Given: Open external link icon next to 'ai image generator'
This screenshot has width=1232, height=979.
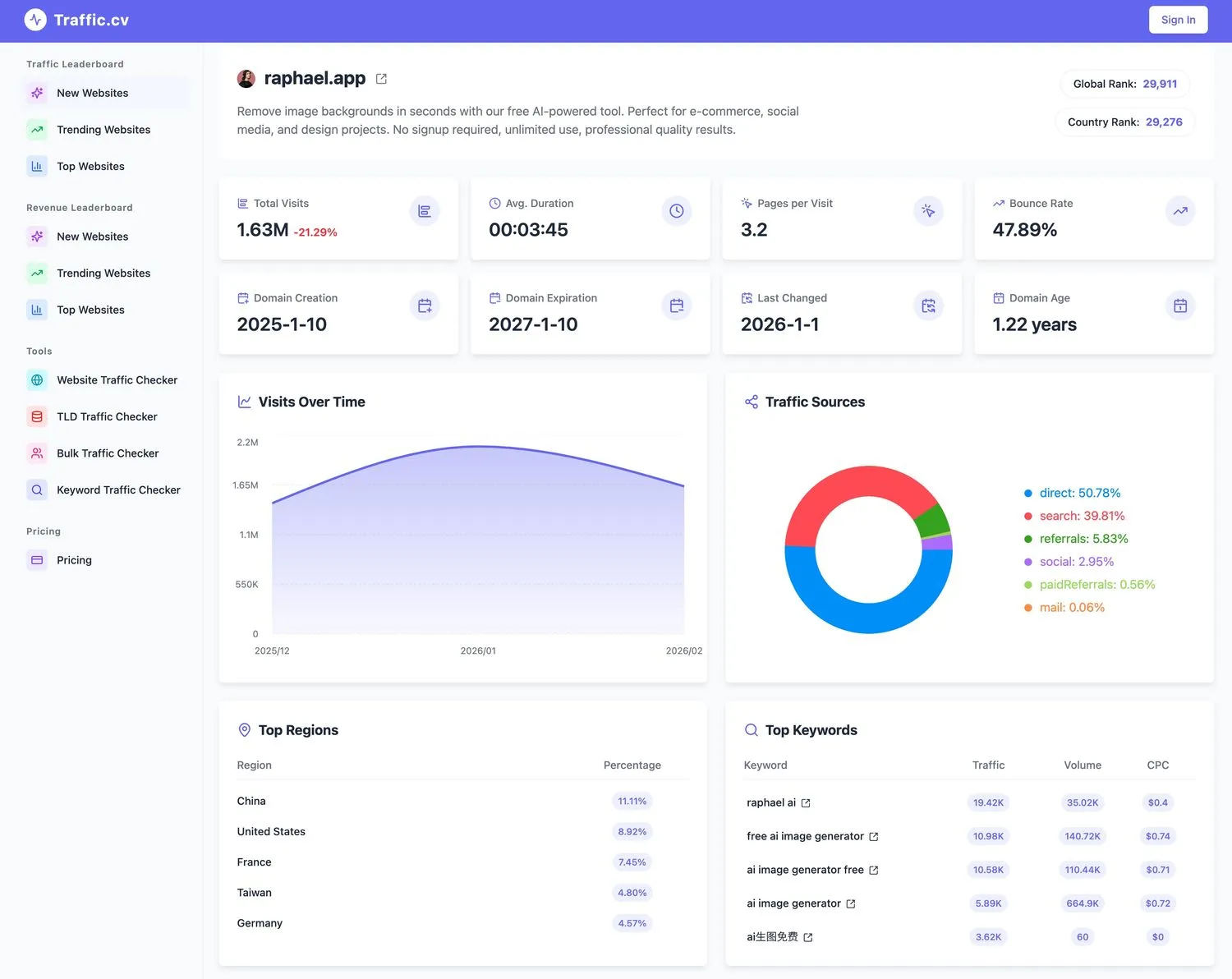Looking at the screenshot, I should point(851,904).
